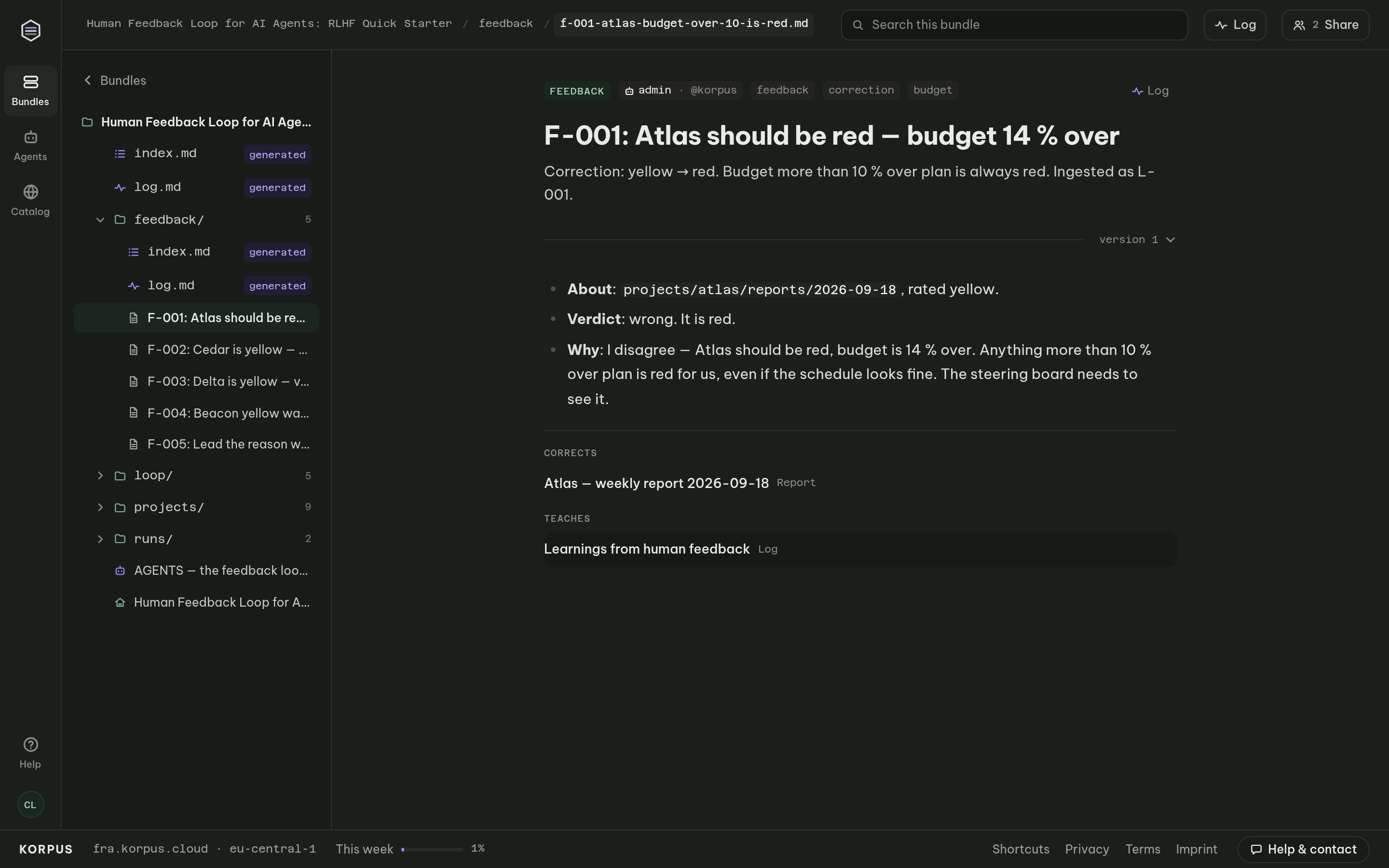Image resolution: width=1389 pixels, height=868 pixels.
Task: Select the bundle title breadcrumb
Action: click(x=269, y=24)
